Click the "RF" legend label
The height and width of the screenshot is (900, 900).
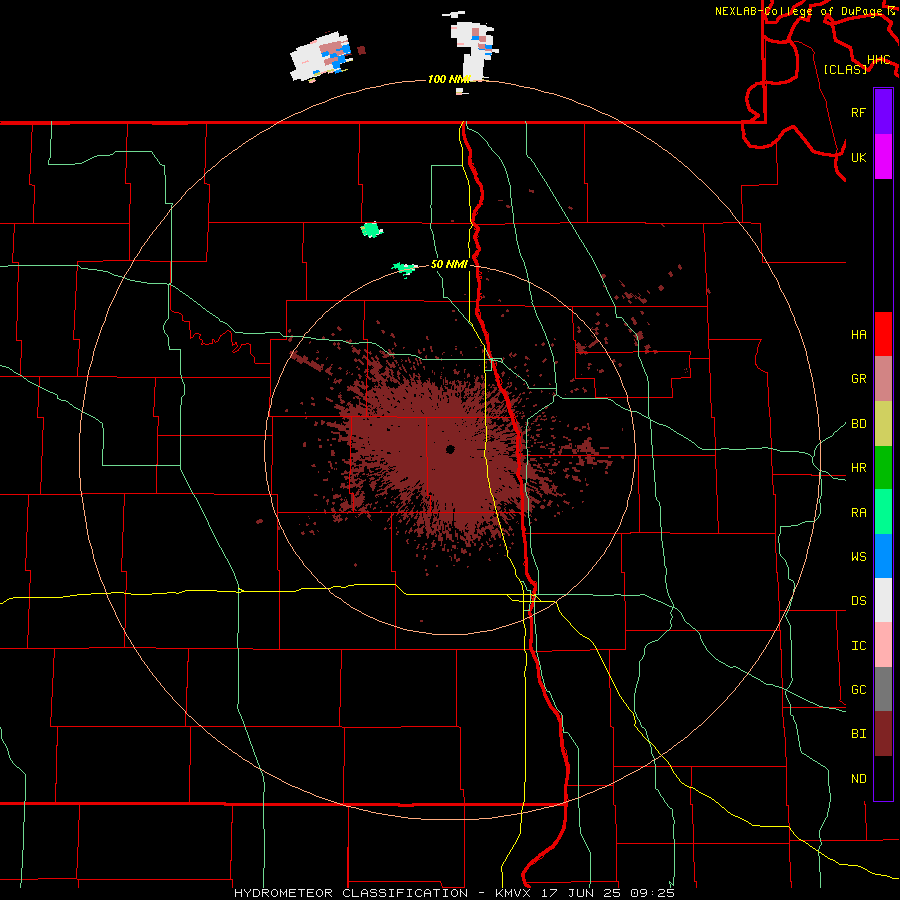pos(858,112)
